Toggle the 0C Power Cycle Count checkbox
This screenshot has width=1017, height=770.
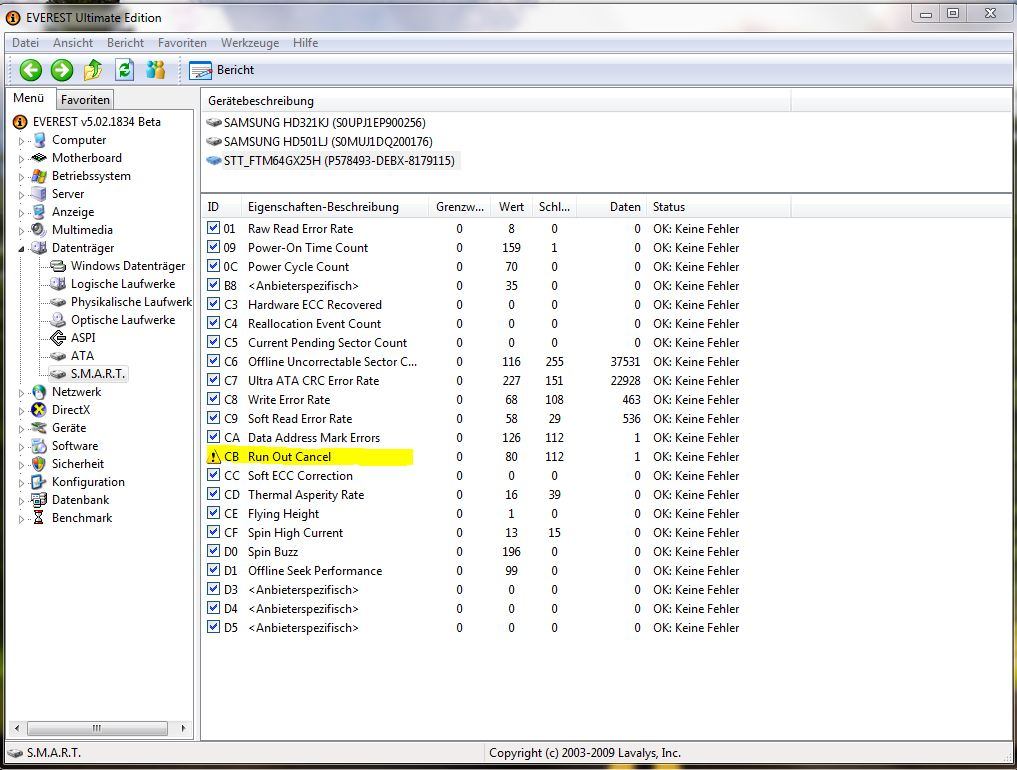pos(213,265)
